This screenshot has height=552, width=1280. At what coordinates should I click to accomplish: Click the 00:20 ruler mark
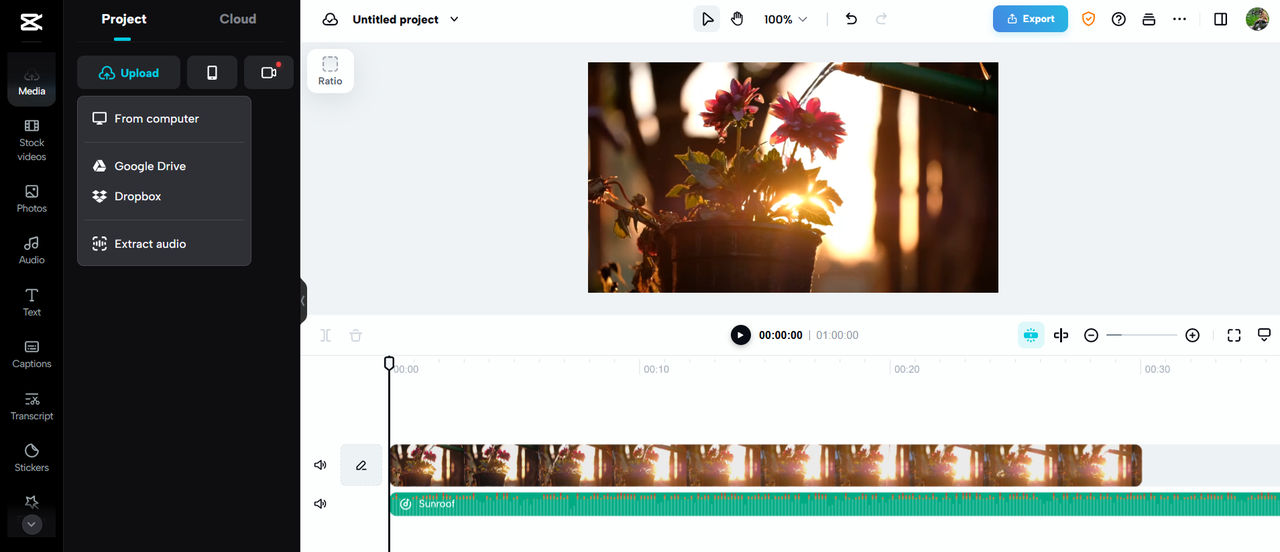(x=907, y=369)
